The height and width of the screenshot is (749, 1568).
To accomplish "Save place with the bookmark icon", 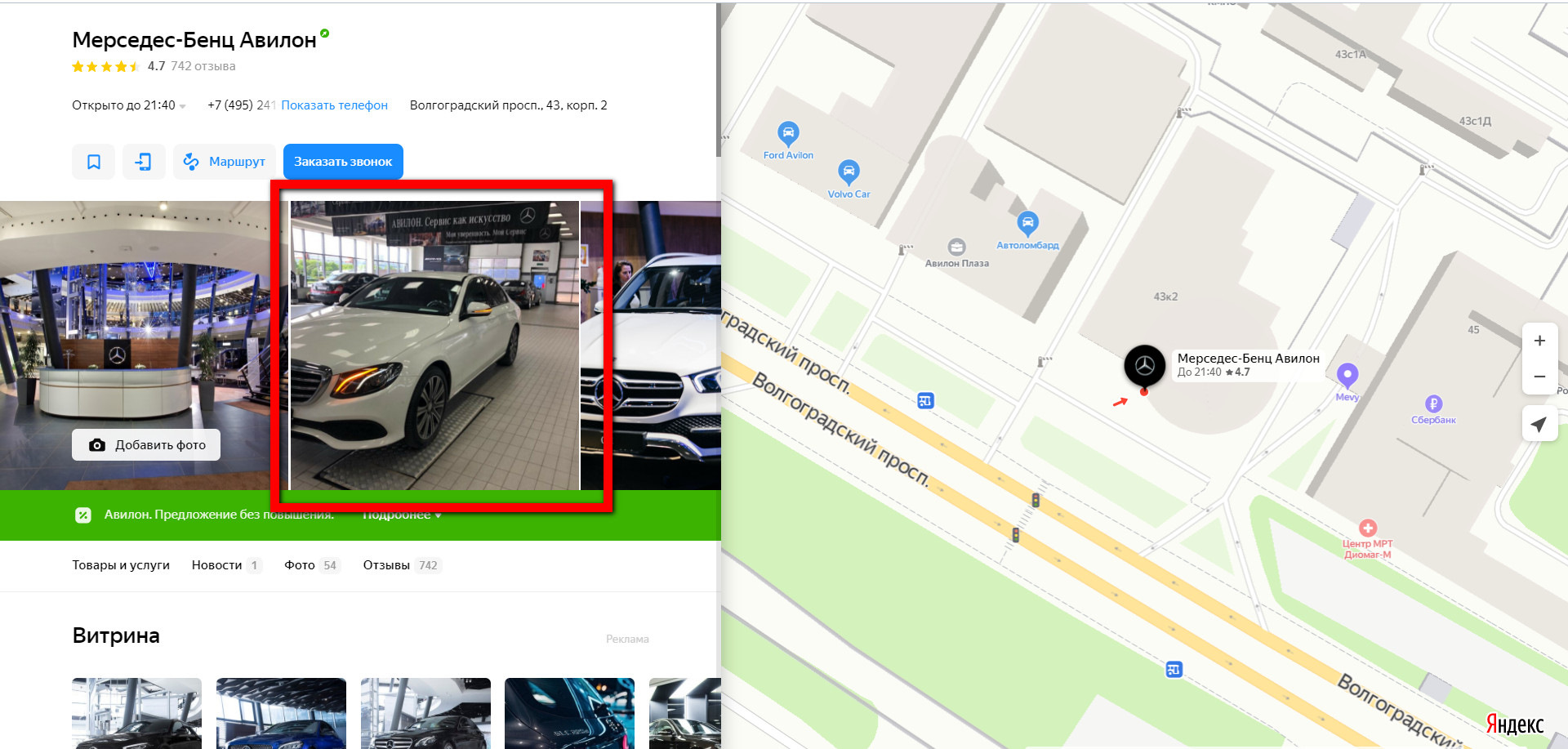I will 93,162.
